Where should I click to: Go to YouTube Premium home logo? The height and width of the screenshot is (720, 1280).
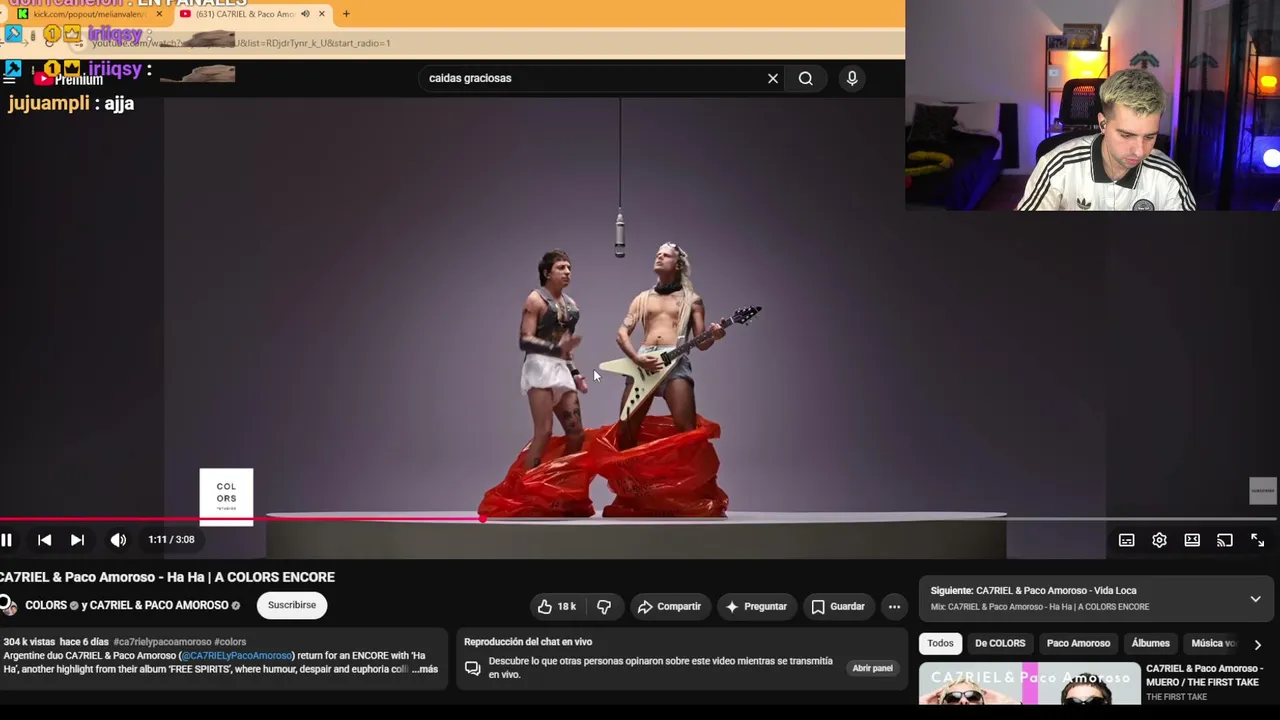(70, 78)
